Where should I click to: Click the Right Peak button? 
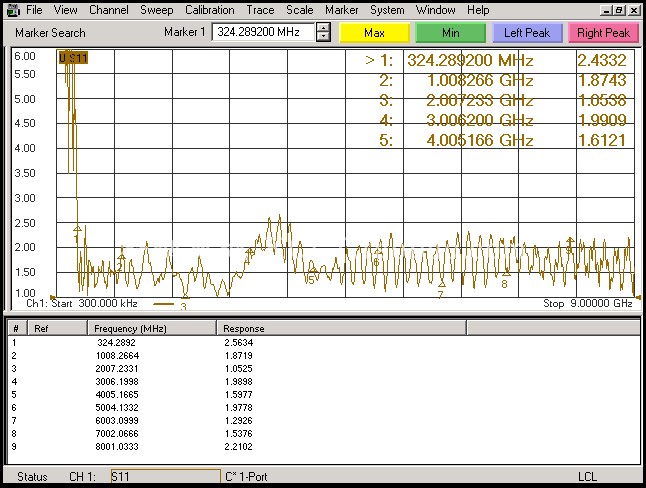602,33
